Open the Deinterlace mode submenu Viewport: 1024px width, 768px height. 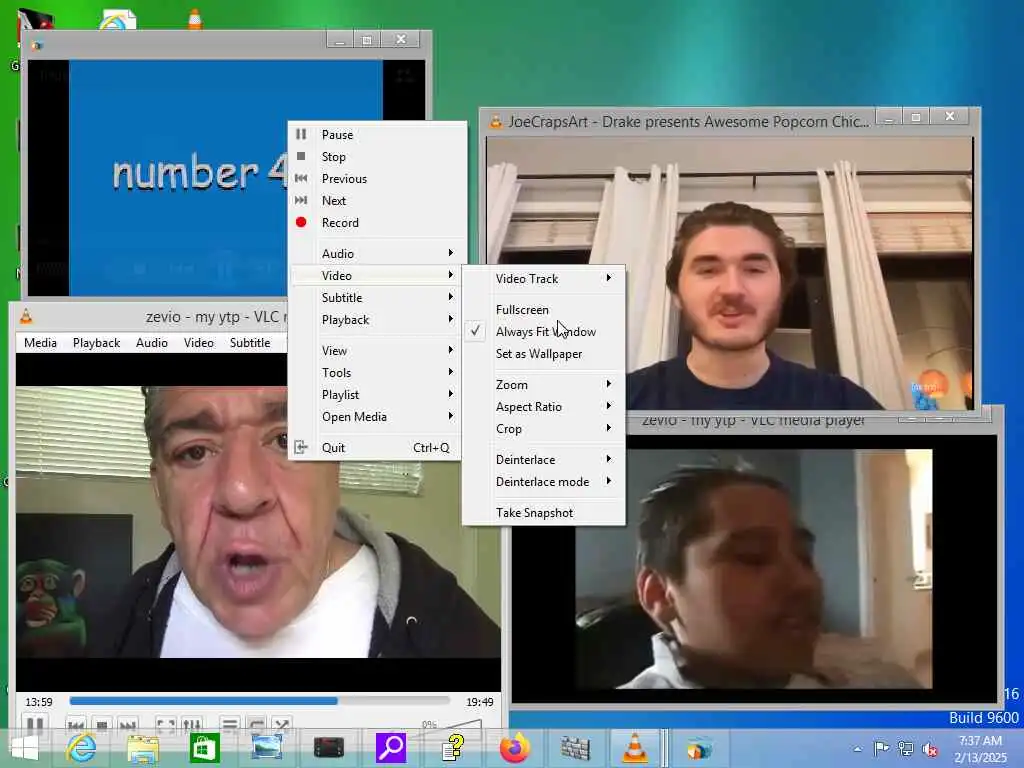point(543,482)
